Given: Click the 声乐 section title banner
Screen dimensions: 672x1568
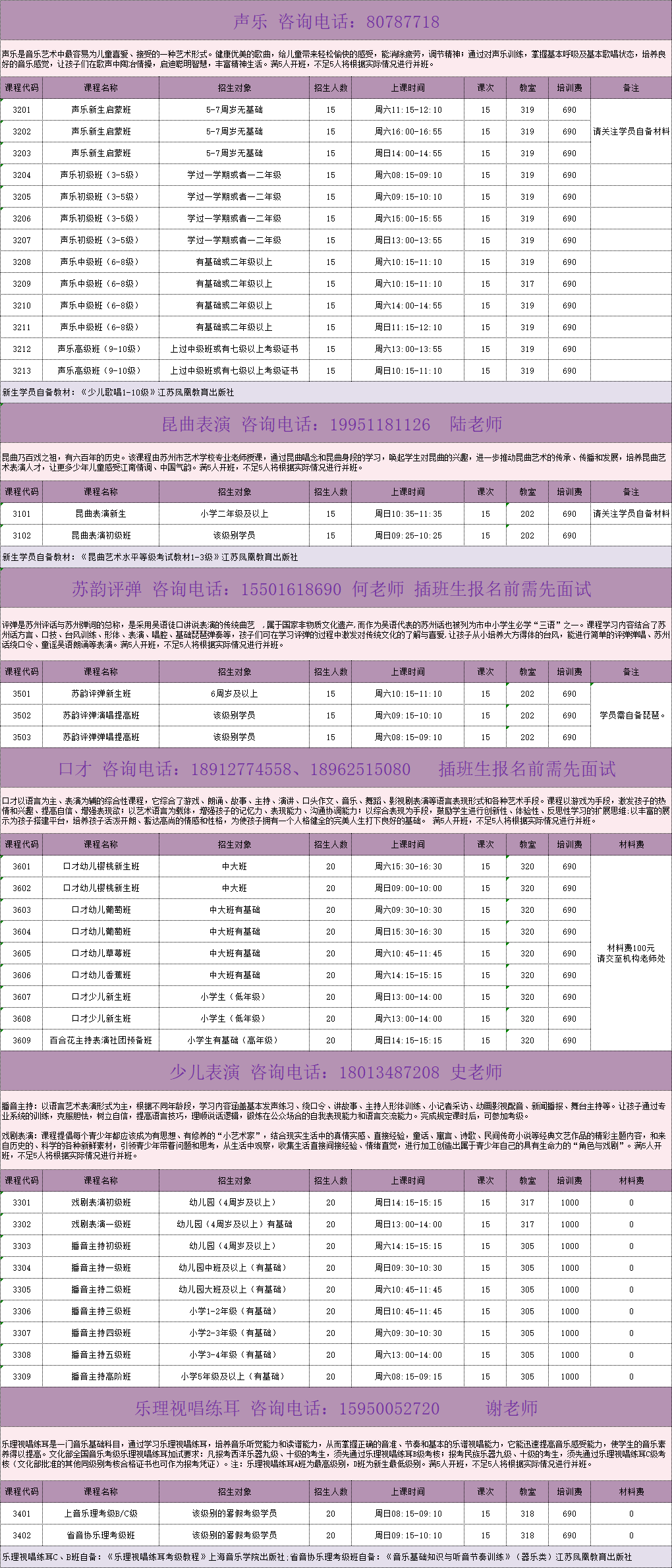Looking at the screenshot, I should (x=336, y=22).
